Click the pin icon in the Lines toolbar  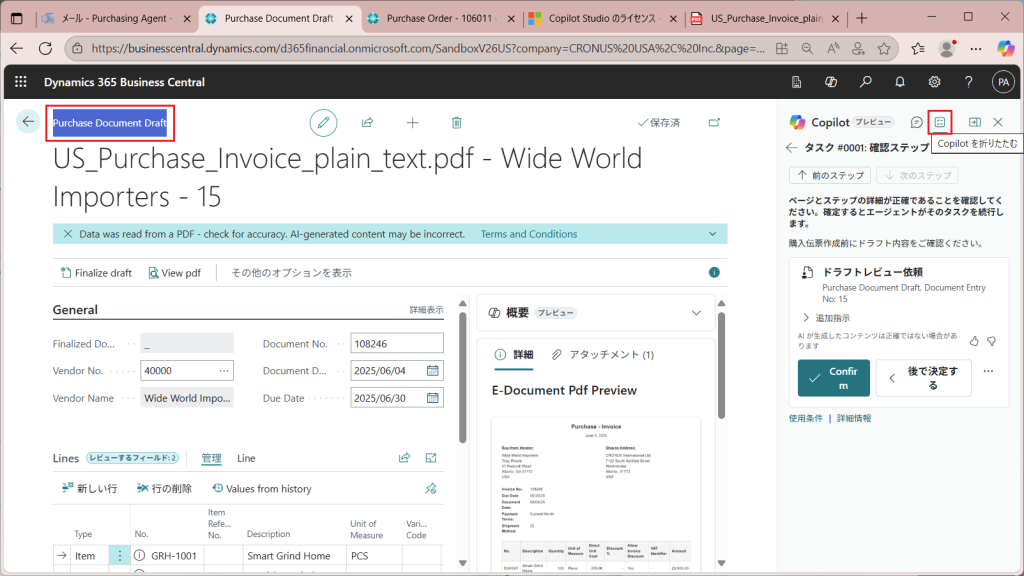430,488
